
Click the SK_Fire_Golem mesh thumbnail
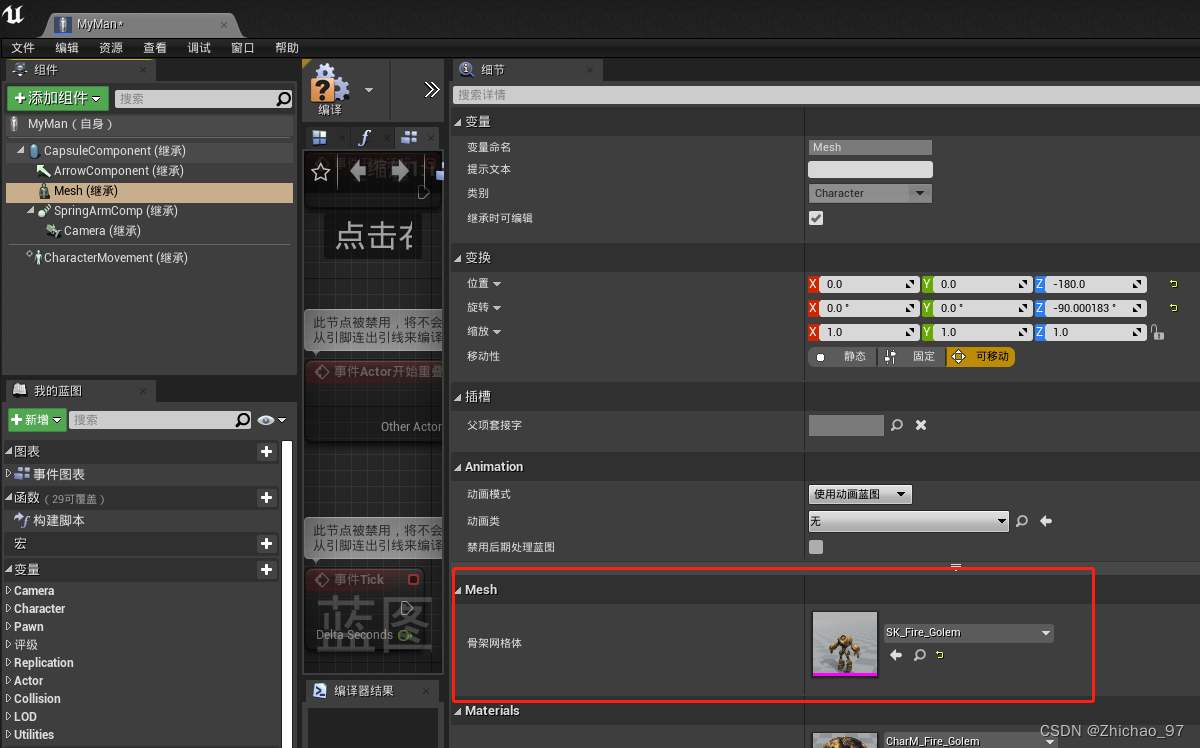(x=844, y=644)
